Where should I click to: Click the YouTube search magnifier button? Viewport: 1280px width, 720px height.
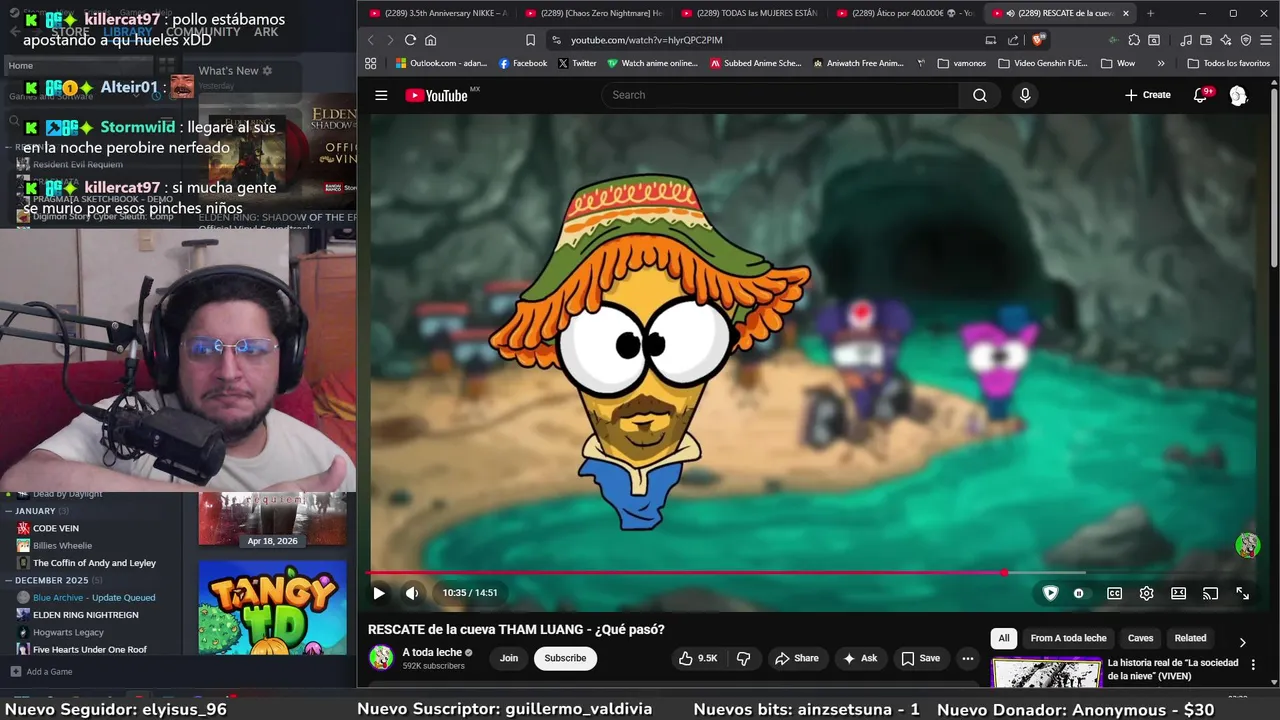[980, 95]
